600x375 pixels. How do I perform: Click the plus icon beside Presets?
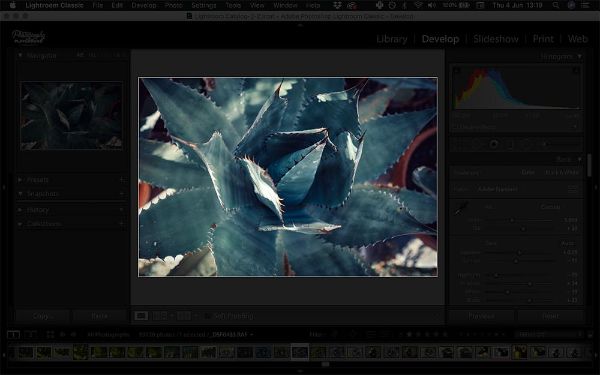point(122,179)
